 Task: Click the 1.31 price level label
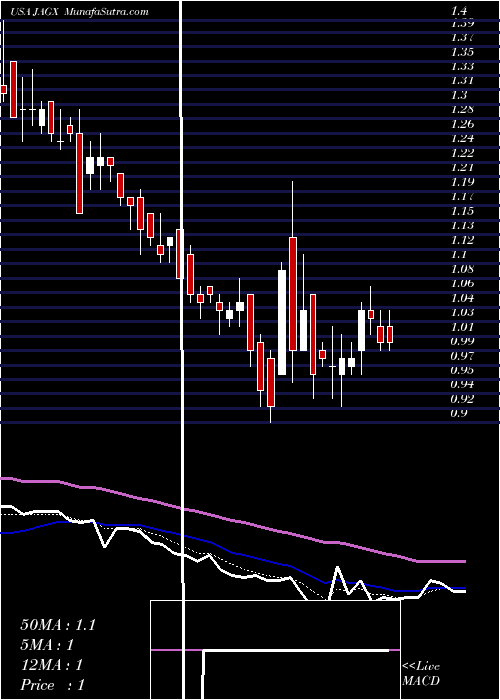pyautogui.click(x=462, y=81)
